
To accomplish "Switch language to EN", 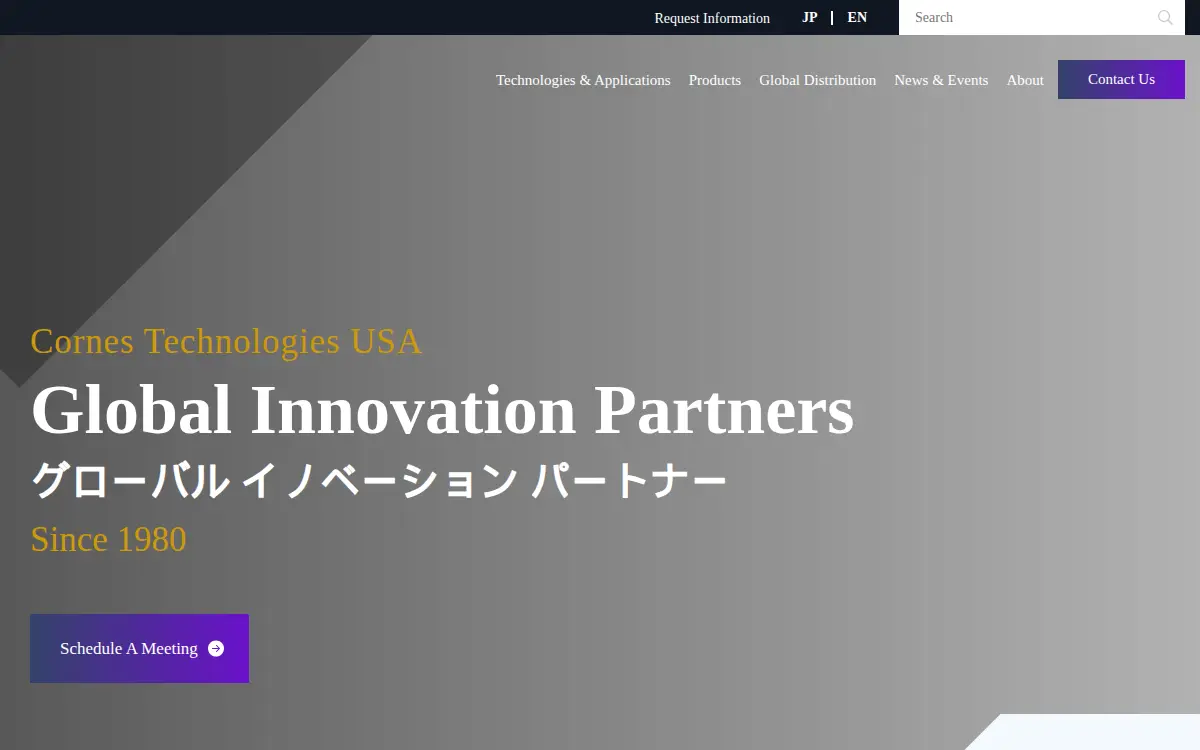I will 857,17.
